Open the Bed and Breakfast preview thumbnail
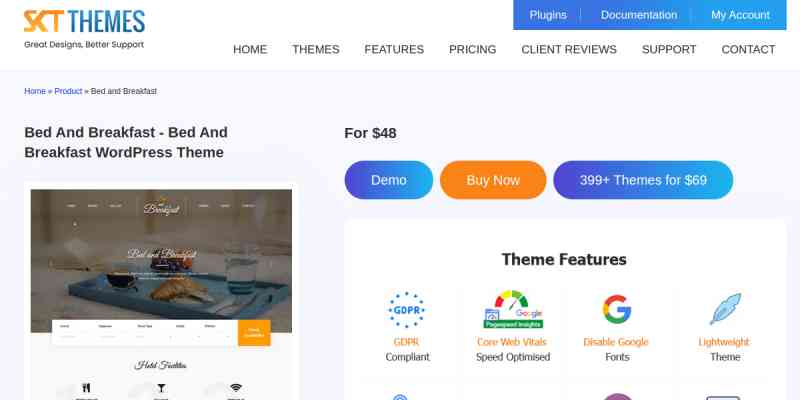This screenshot has width=800, height=400. click(161, 293)
